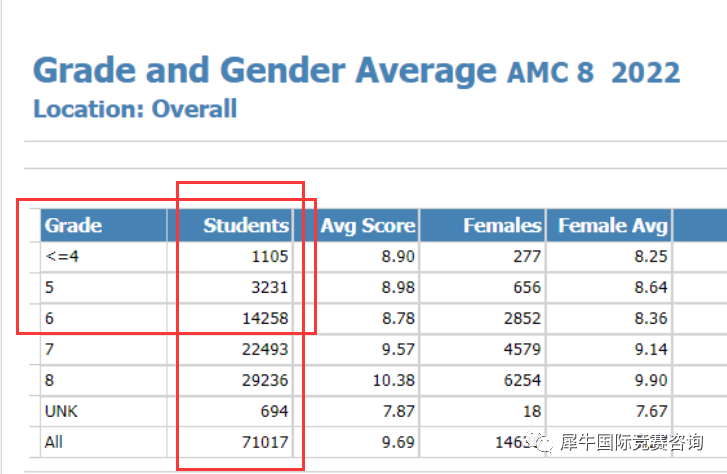The width and height of the screenshot is (727, 474).
Task: Select the <=4 grade row label
Action: (x=62, y=256)
